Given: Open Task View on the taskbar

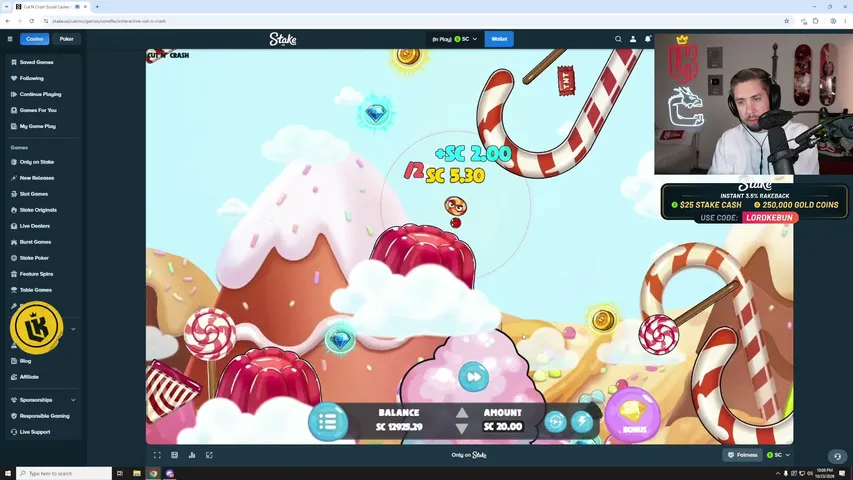Looking at the screenshot, I should pyautogui.click(x=120, y=473).
